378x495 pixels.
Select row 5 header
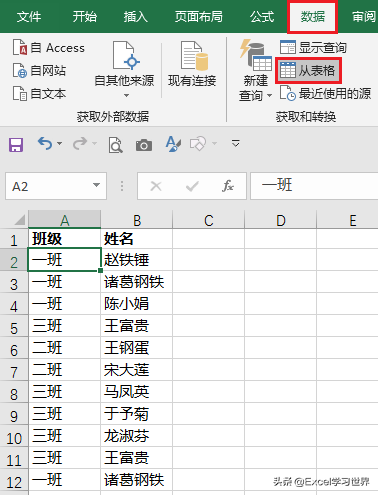(14, 327)
